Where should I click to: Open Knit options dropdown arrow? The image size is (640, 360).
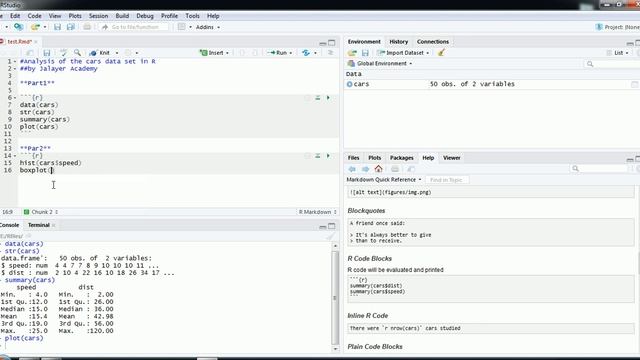117,53
